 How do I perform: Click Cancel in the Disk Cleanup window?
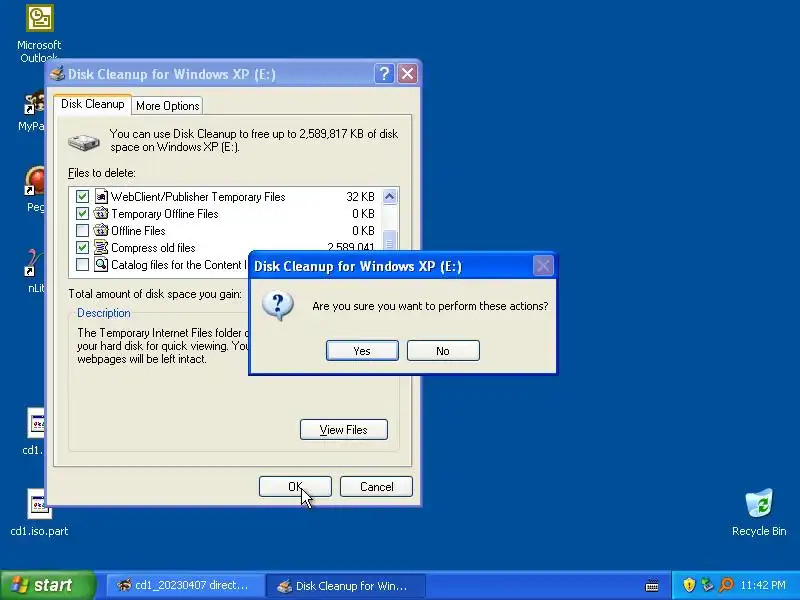click(x=376, y=487)
